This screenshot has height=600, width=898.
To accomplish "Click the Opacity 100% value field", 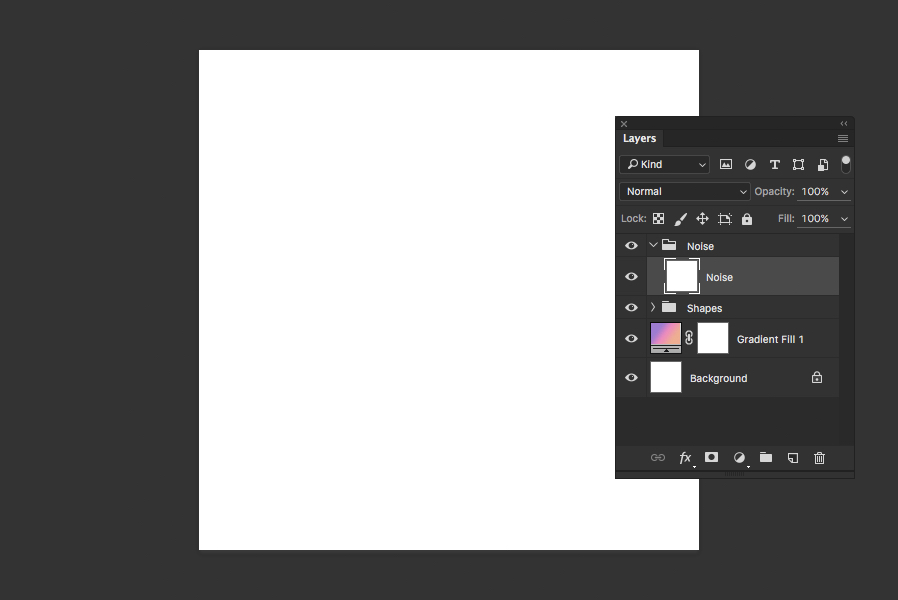I will [816, 191].
